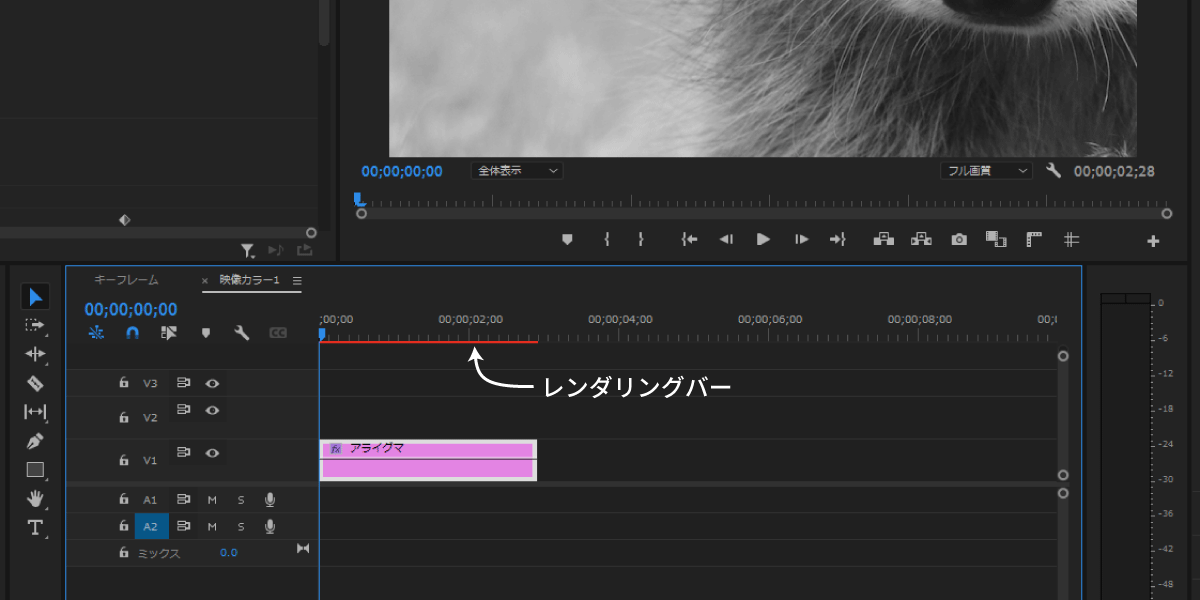Solo the A1 track
This screenshot has width=1200, height=600.
pyautogui.click(x=241, y=499)
